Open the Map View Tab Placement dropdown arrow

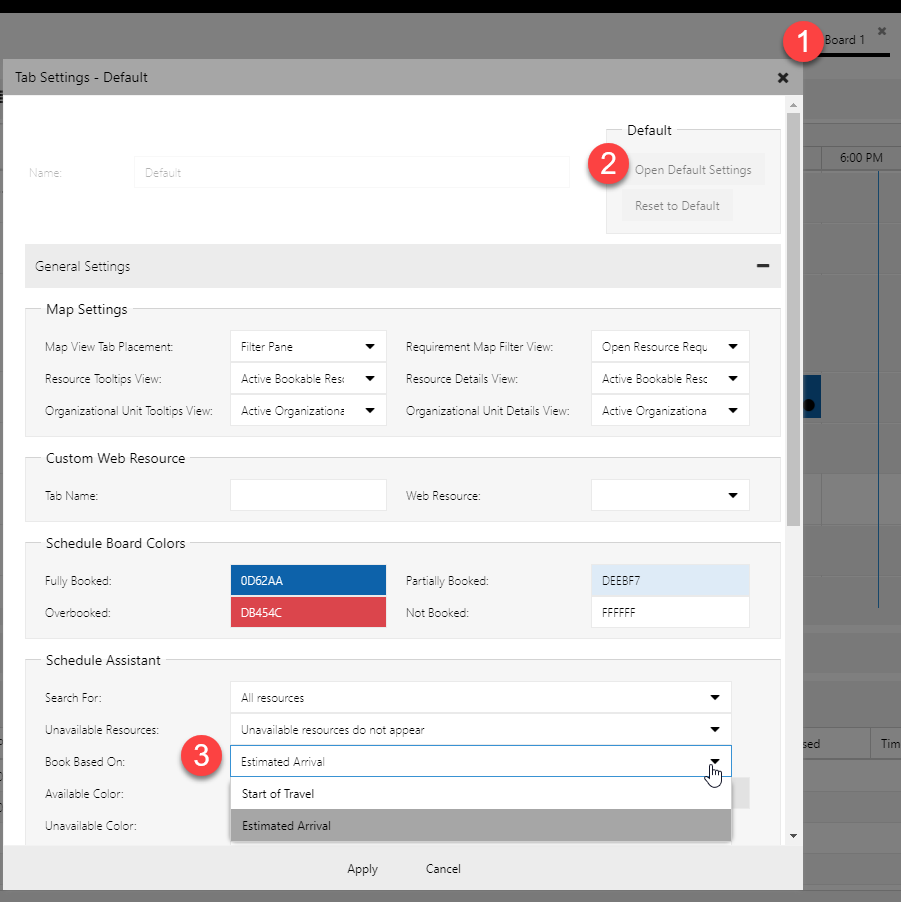pos(372,346)
